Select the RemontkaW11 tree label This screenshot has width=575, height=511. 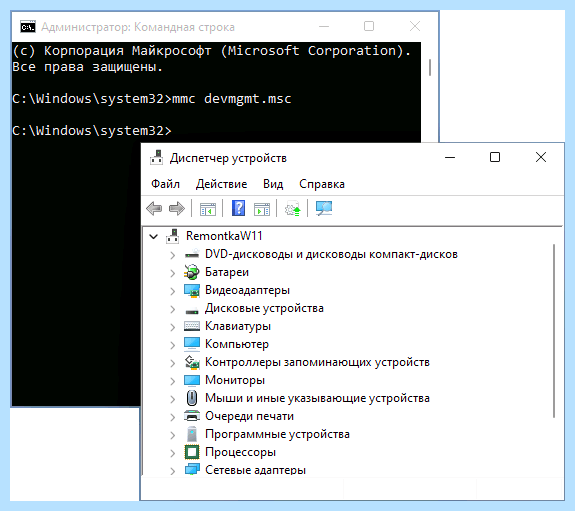224,236
